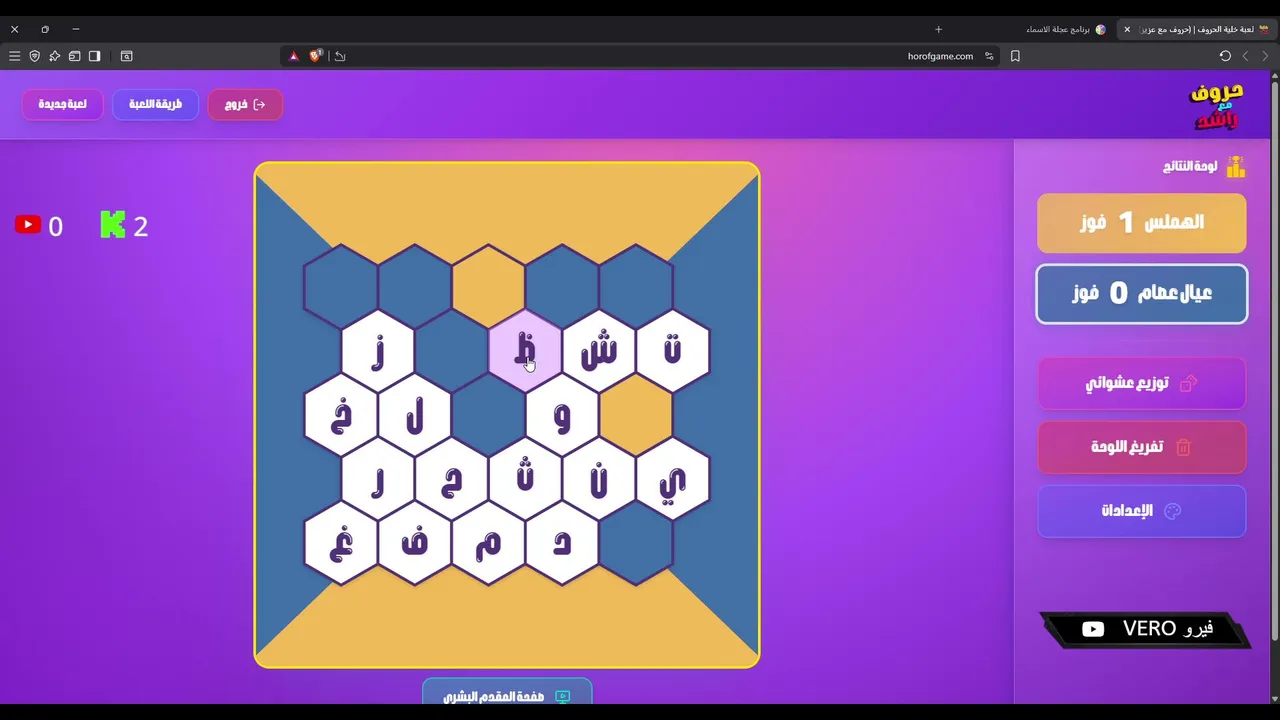This screenshot has height=720, width=1280.
Task: Open a new browser tab with the plus icon
Action: pyautogui.click(x=938, y=29)
